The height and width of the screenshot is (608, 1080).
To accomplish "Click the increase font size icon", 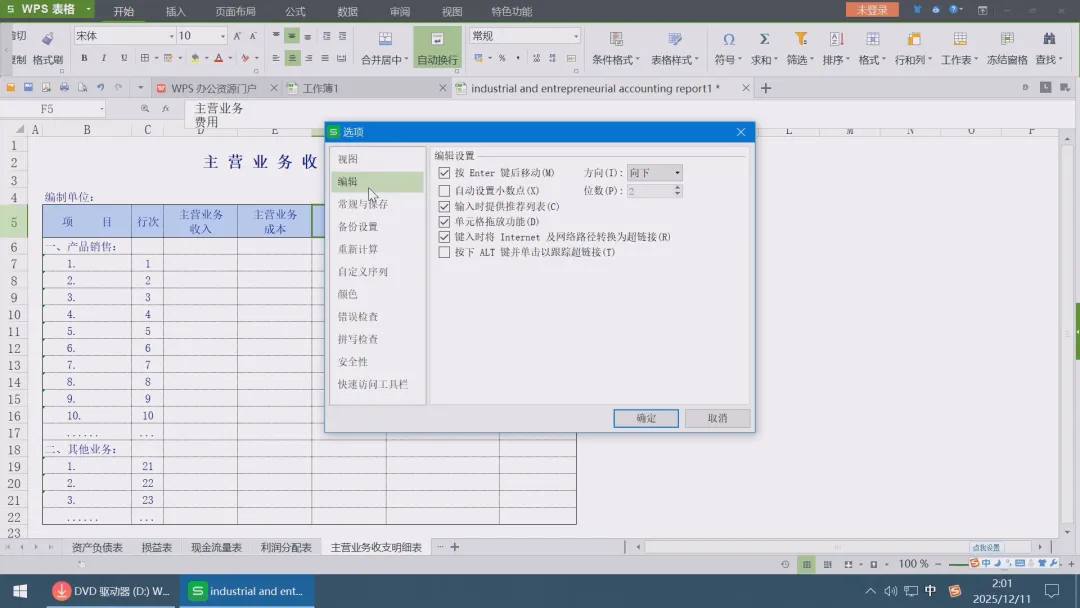I will pos(237,36).
